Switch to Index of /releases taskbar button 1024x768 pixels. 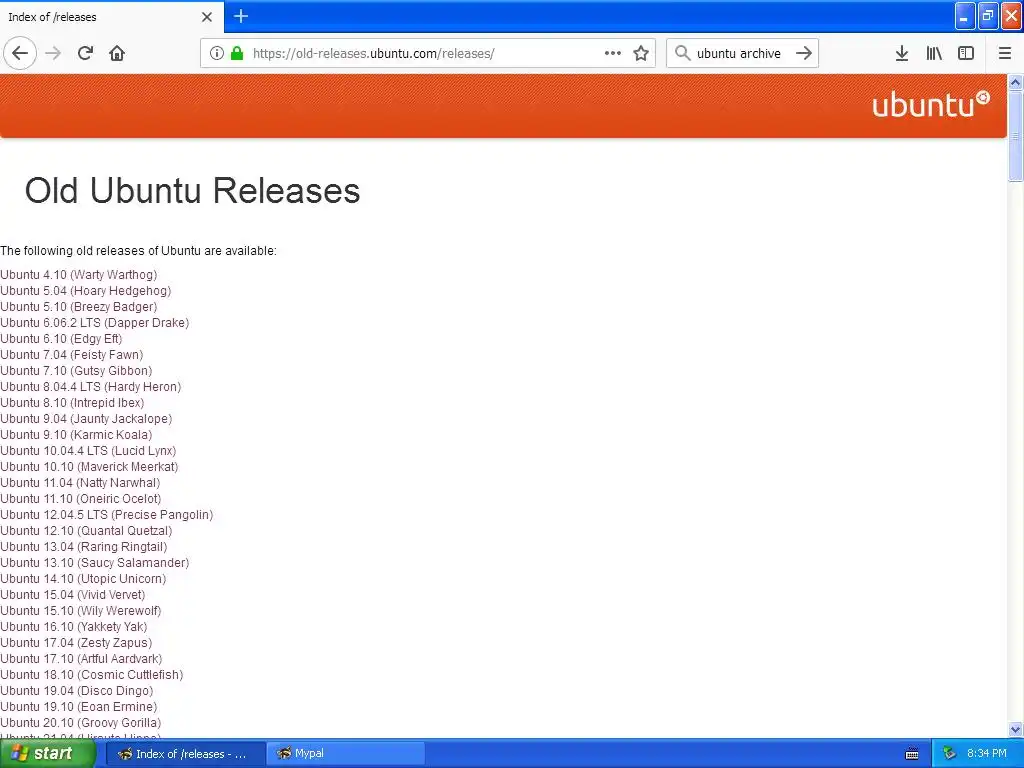coord(185,754)
